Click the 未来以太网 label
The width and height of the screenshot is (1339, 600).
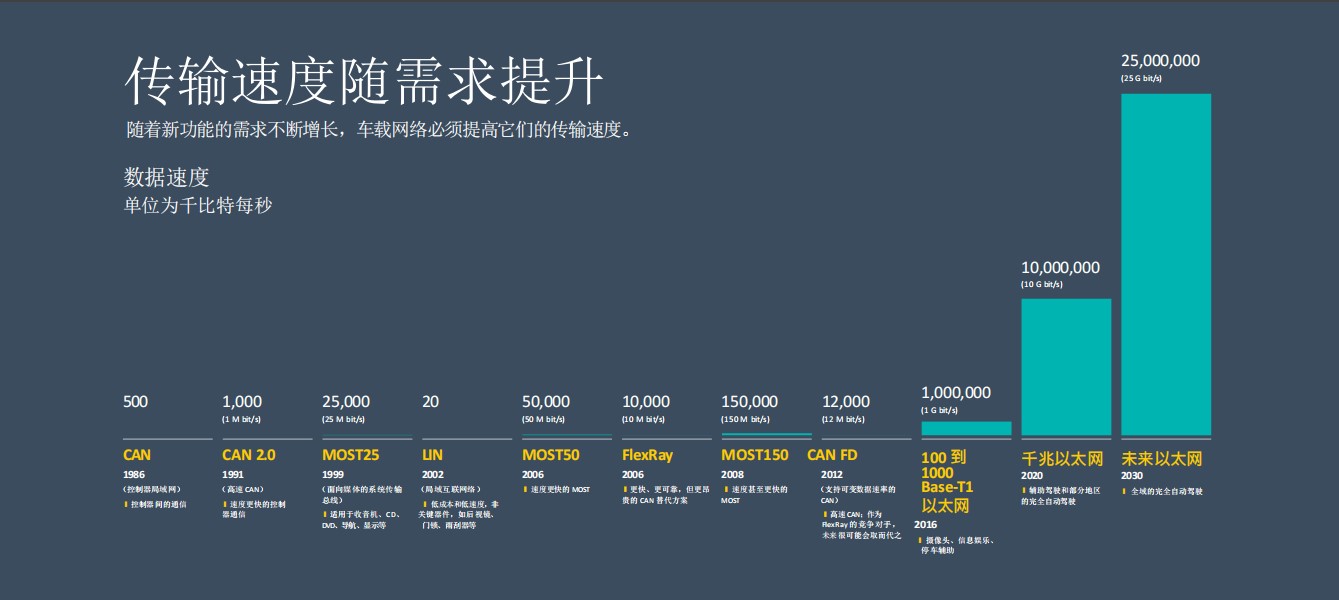tap(1161, 459)
